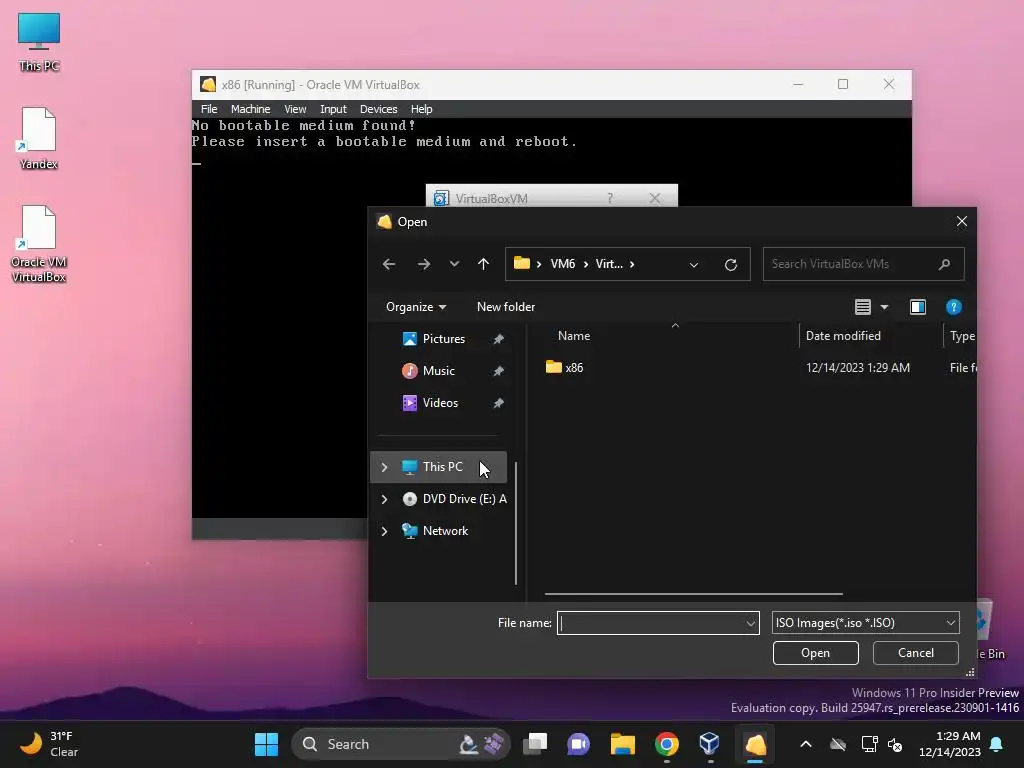
Task: Open the File name dropdown list
Action: click(x=750, y=624)
